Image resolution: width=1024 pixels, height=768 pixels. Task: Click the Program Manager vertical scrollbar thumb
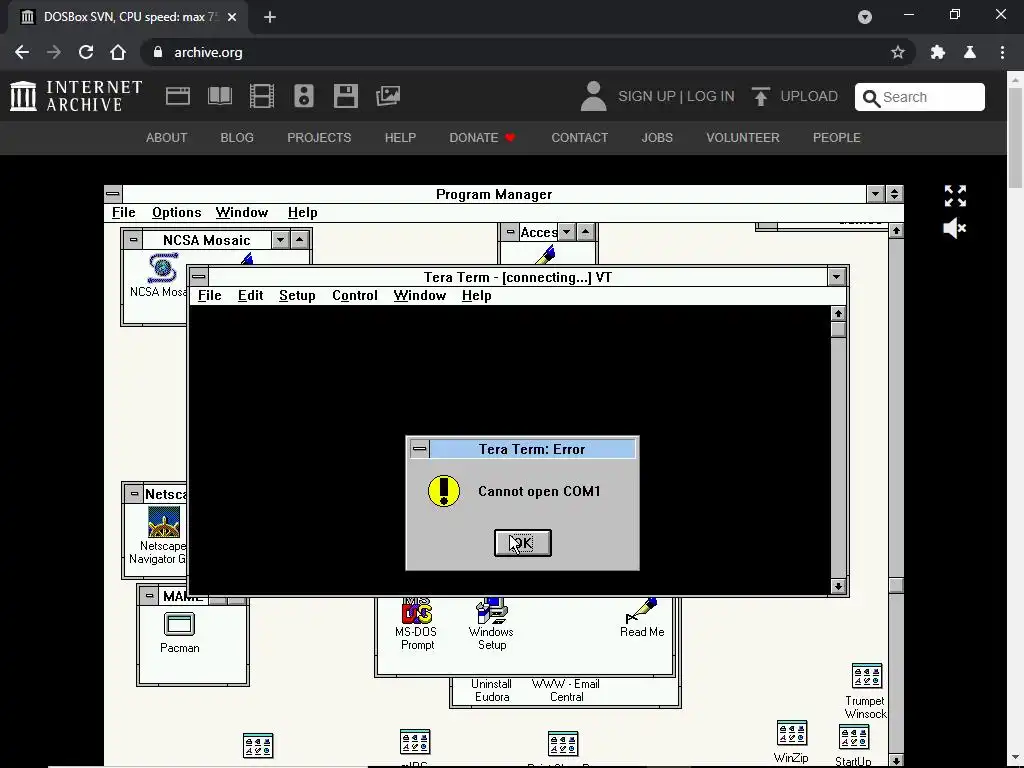pos(896,585)
